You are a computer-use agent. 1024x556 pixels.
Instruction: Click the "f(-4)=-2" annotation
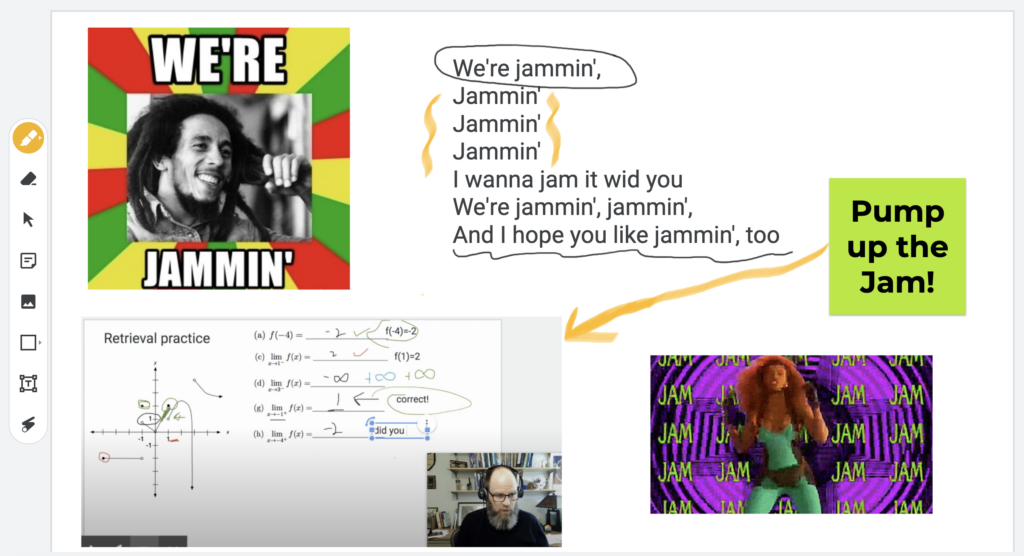400,331
